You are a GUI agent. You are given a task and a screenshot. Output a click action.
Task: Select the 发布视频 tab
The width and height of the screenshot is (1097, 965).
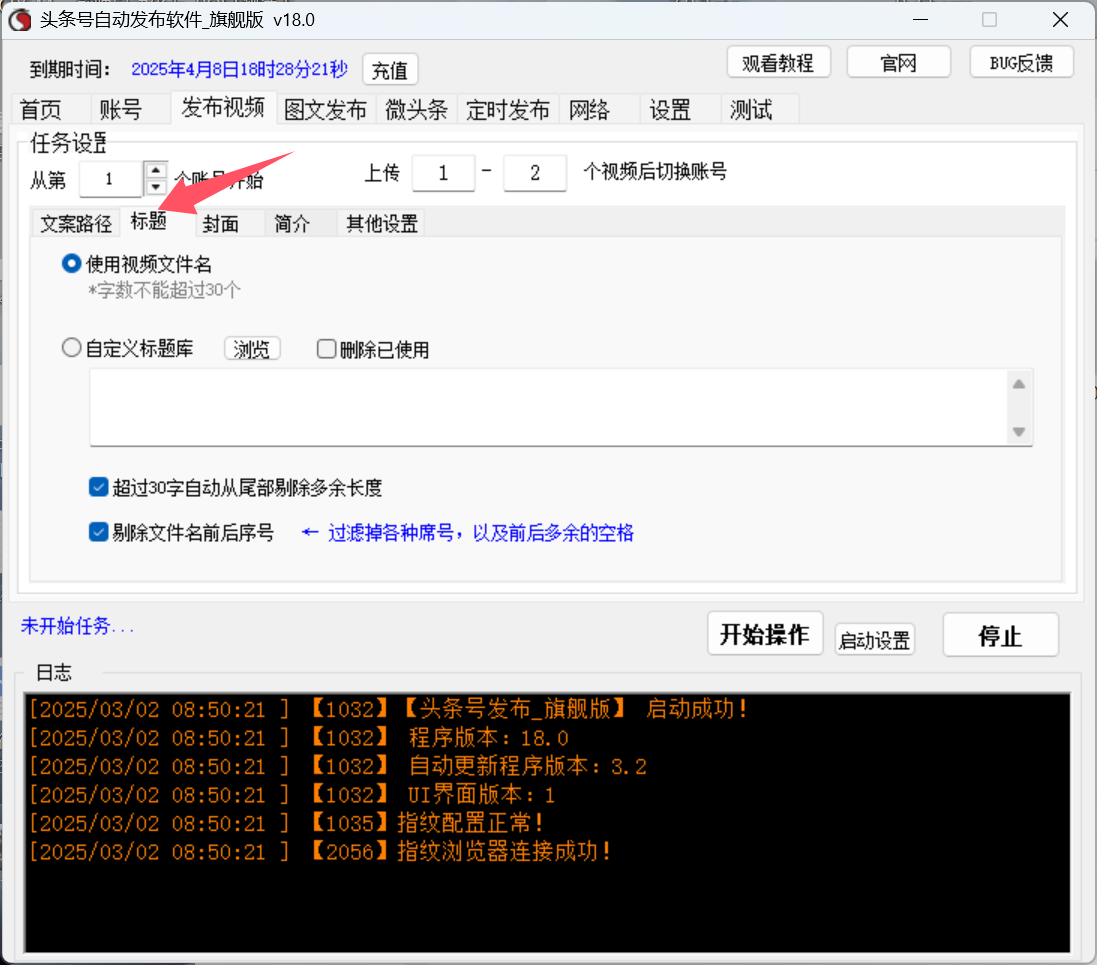(x=223, y=108)
